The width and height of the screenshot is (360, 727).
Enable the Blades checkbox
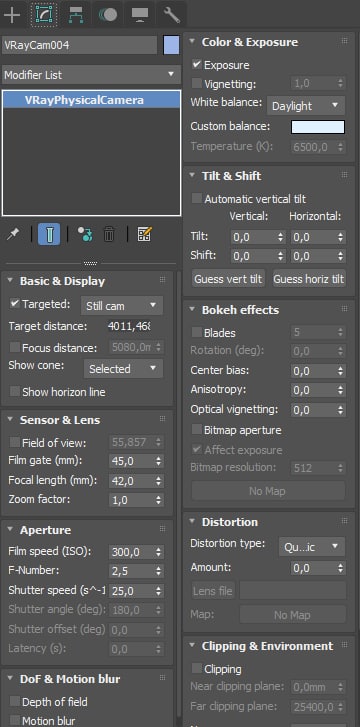pyautogui.click(x=197, y=332)
